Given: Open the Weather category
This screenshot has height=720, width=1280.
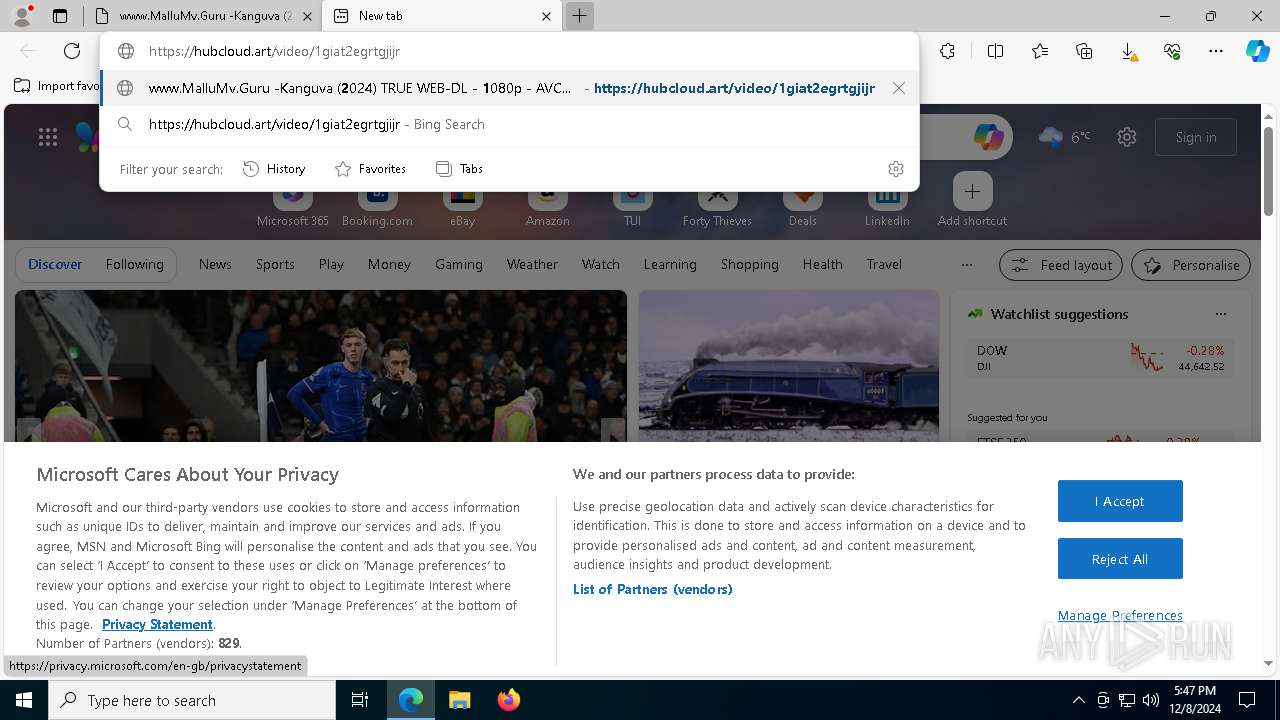Looking at the screenshot, I should [532, 264].
